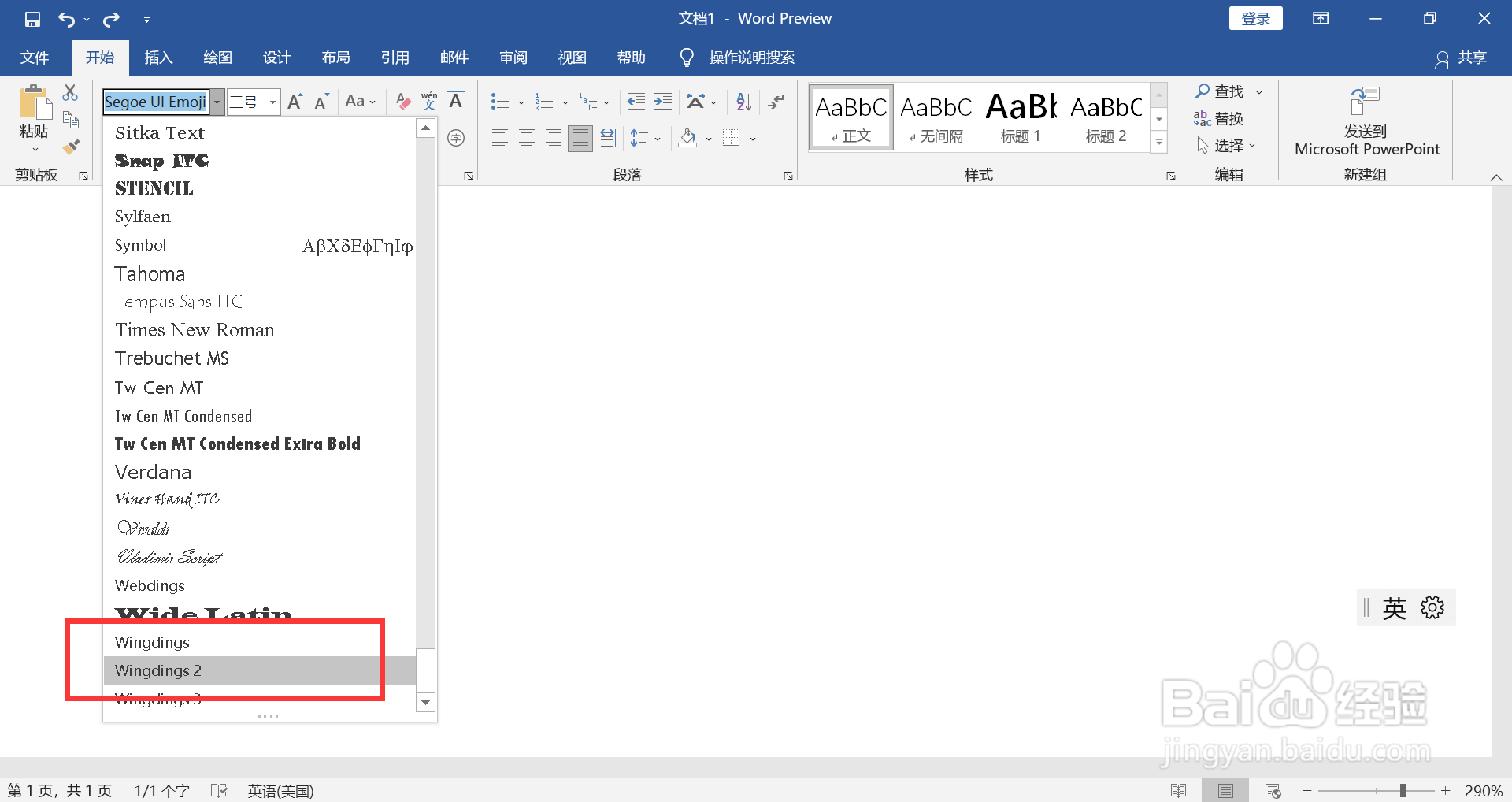
Task: Open multilevel list dropdown
Action: pyautogui.click(x=606, y=102)
